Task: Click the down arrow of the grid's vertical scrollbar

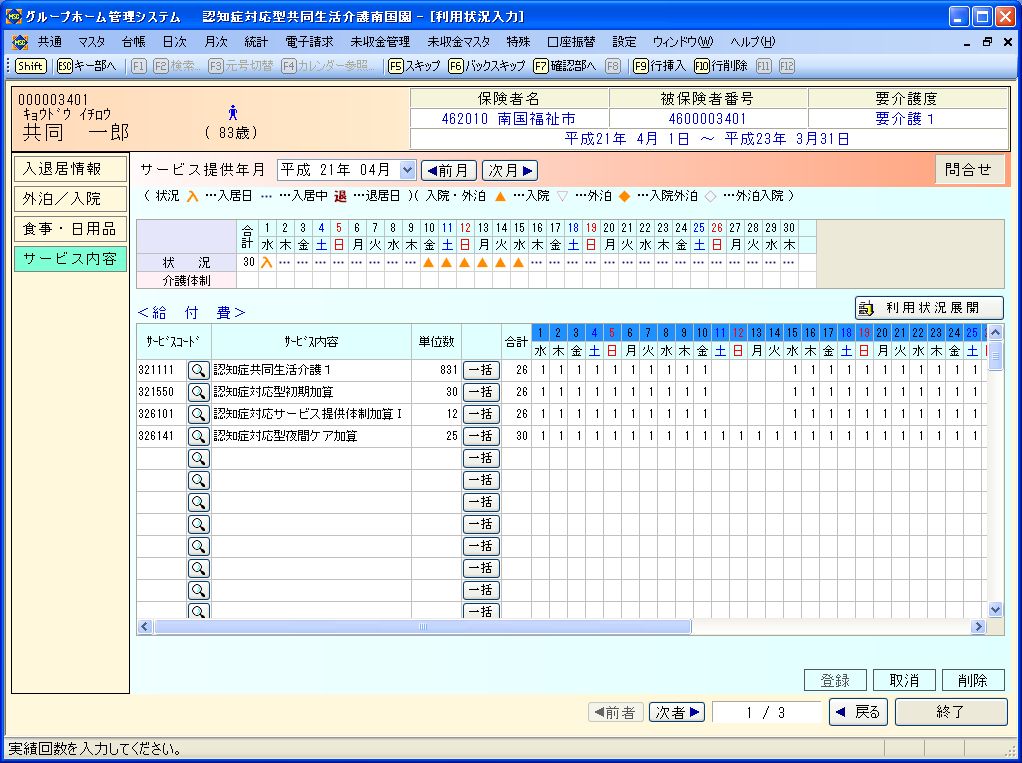Action: (995, 609)
